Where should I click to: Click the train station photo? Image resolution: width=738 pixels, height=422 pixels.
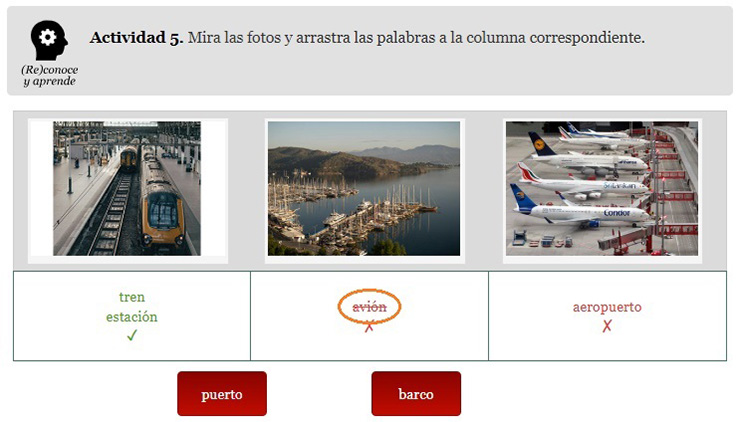[x=127, y=189]
